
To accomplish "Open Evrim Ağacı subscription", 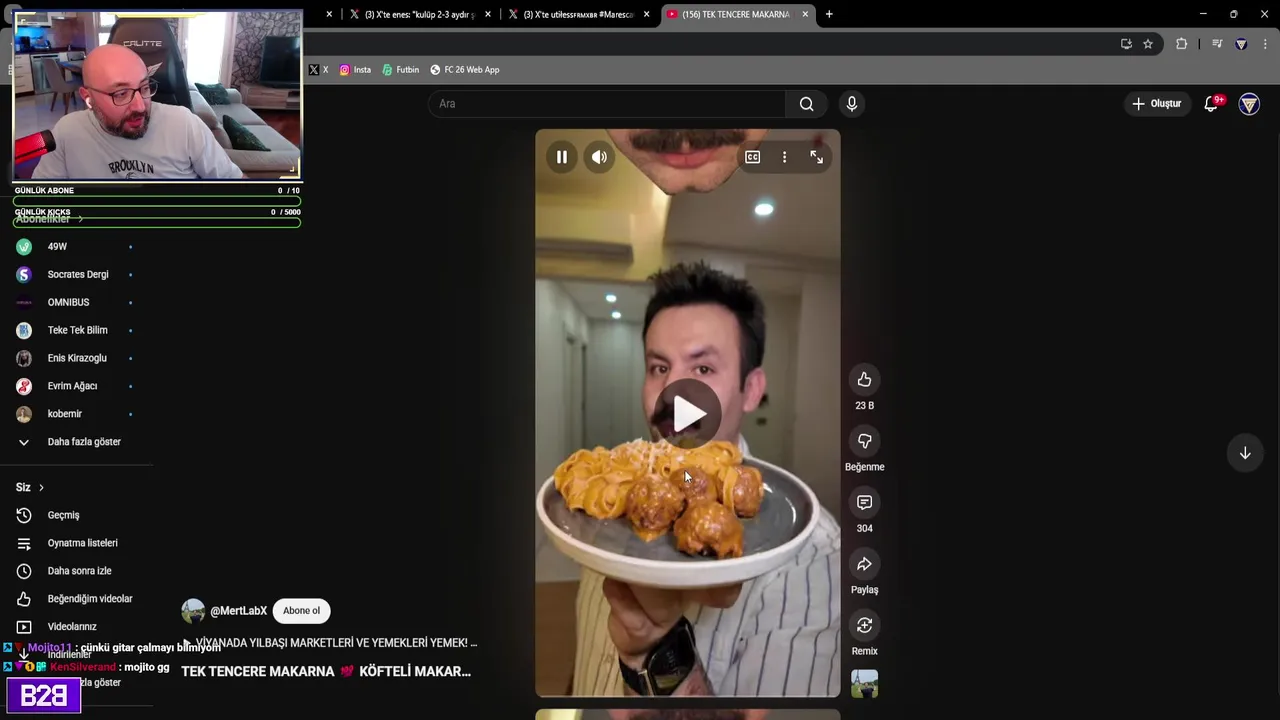I will point(75,386).
